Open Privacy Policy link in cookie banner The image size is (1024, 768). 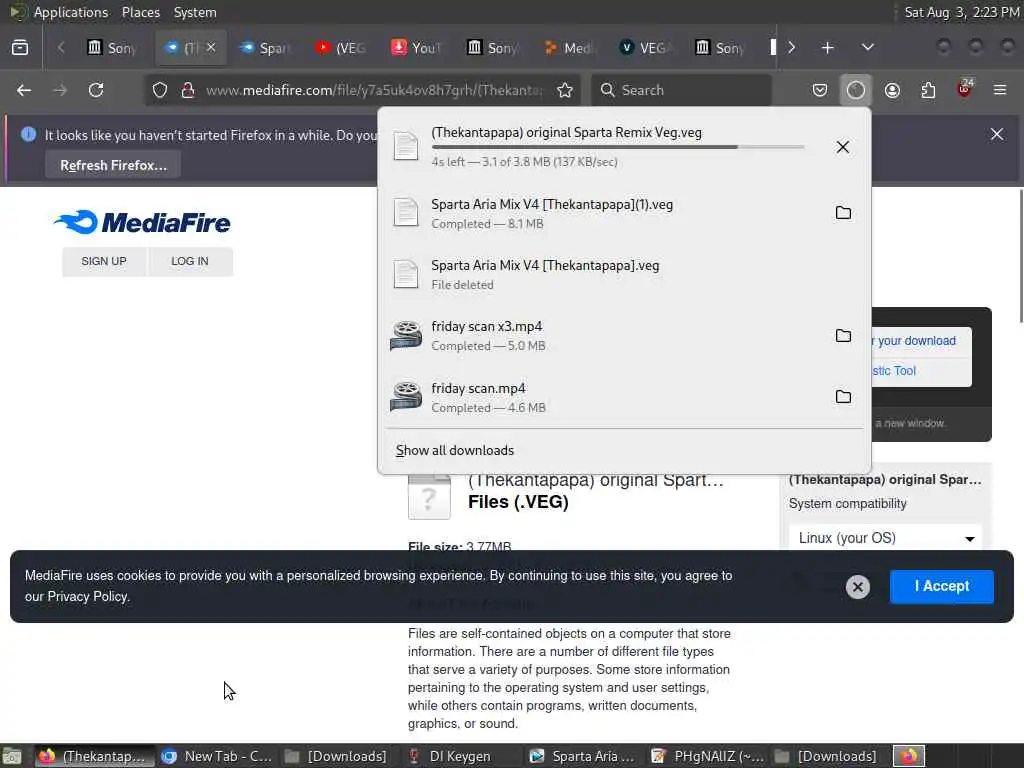tap(87, 597)
